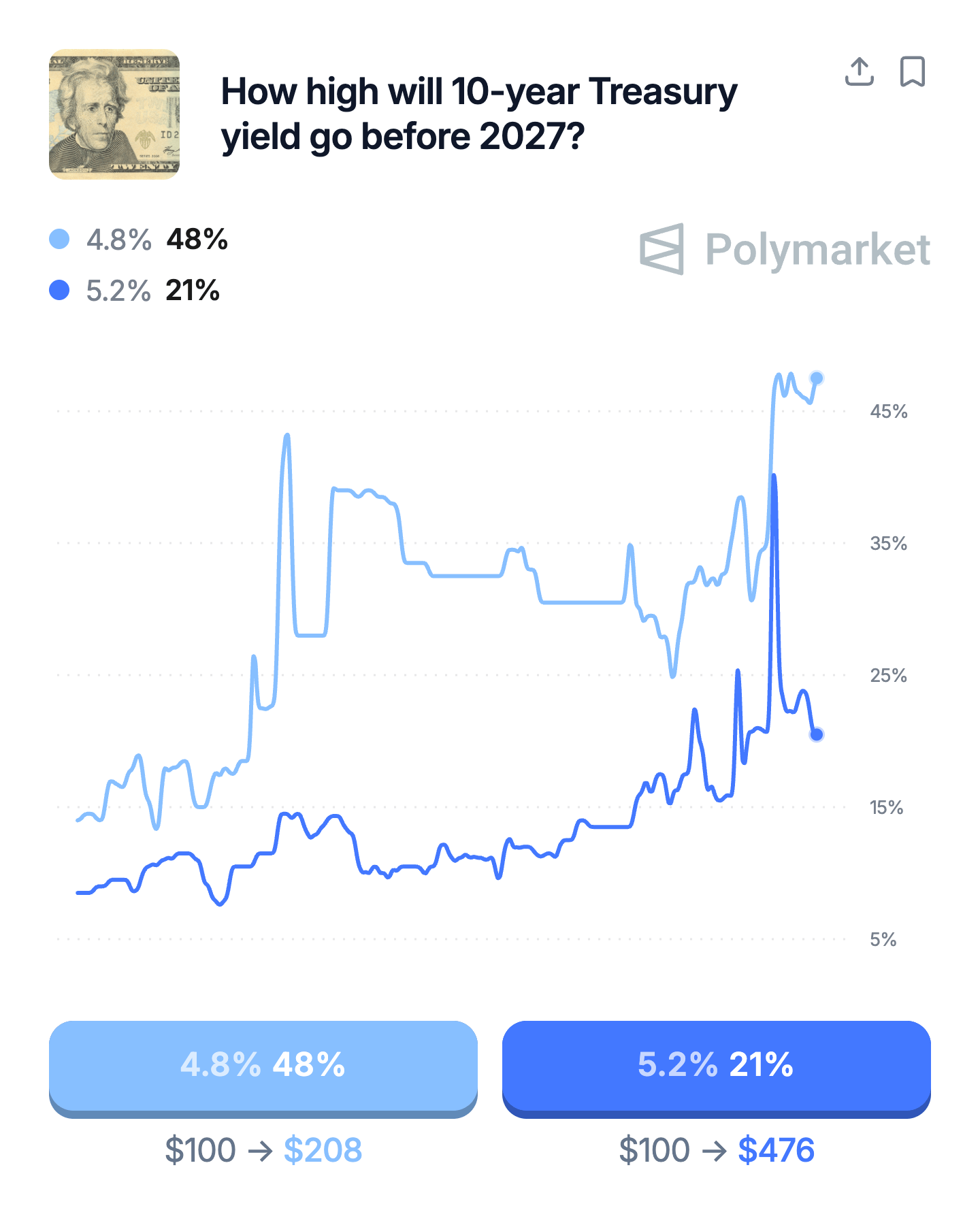Click the $208 payout amount

(323, 1150)
